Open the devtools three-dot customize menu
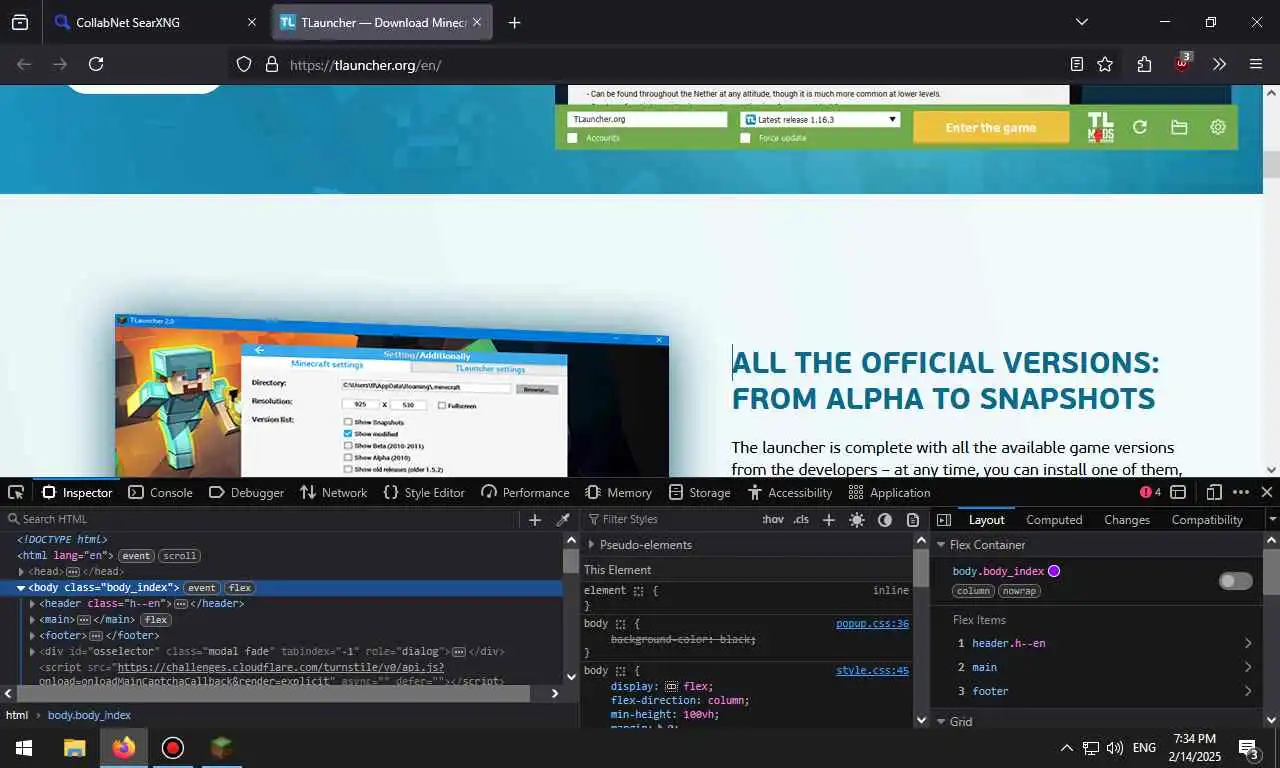The width and height of the screenshot is (1280, 768). pos(1241,492)
